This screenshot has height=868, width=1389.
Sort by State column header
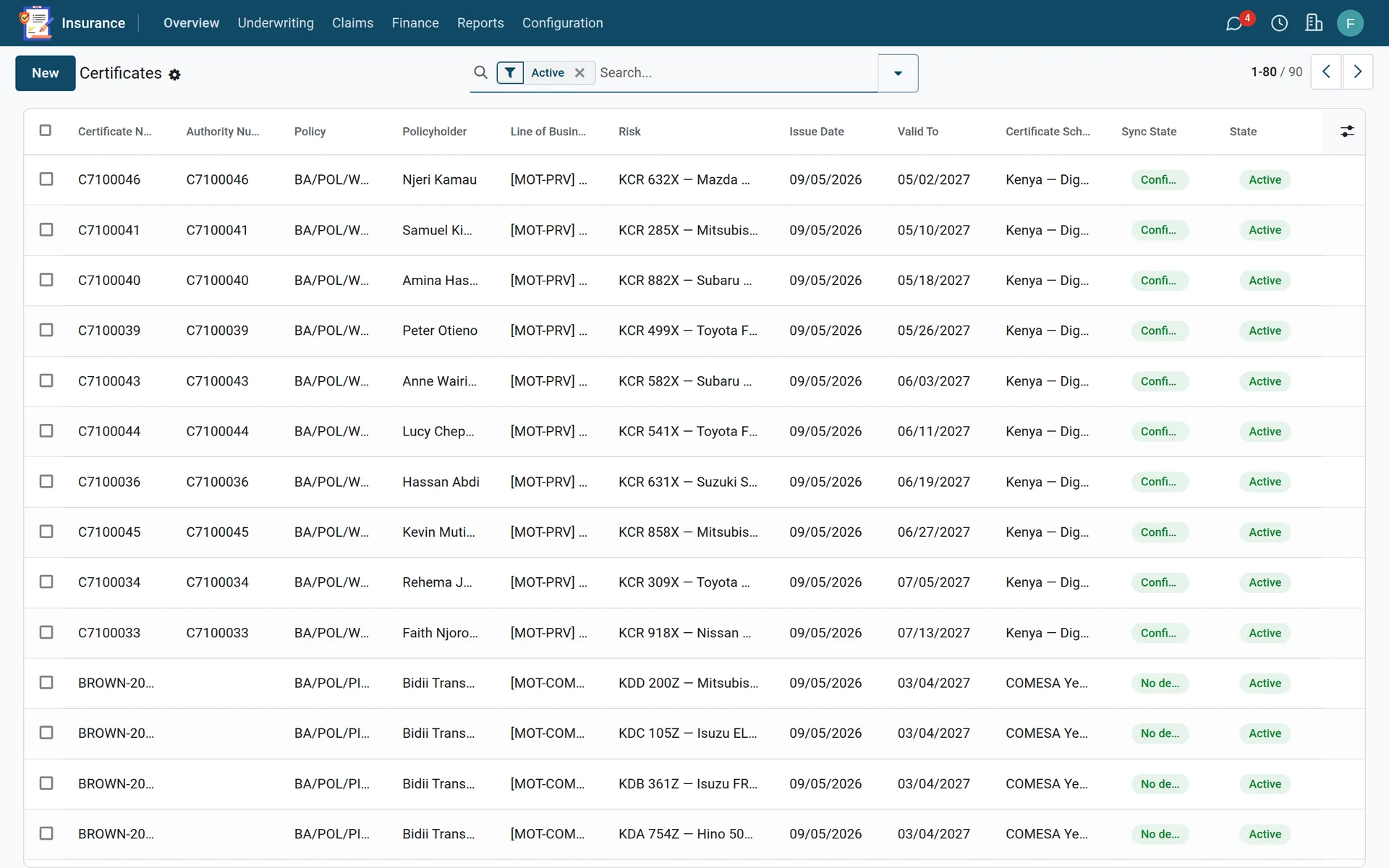(x=1243, y=132)
